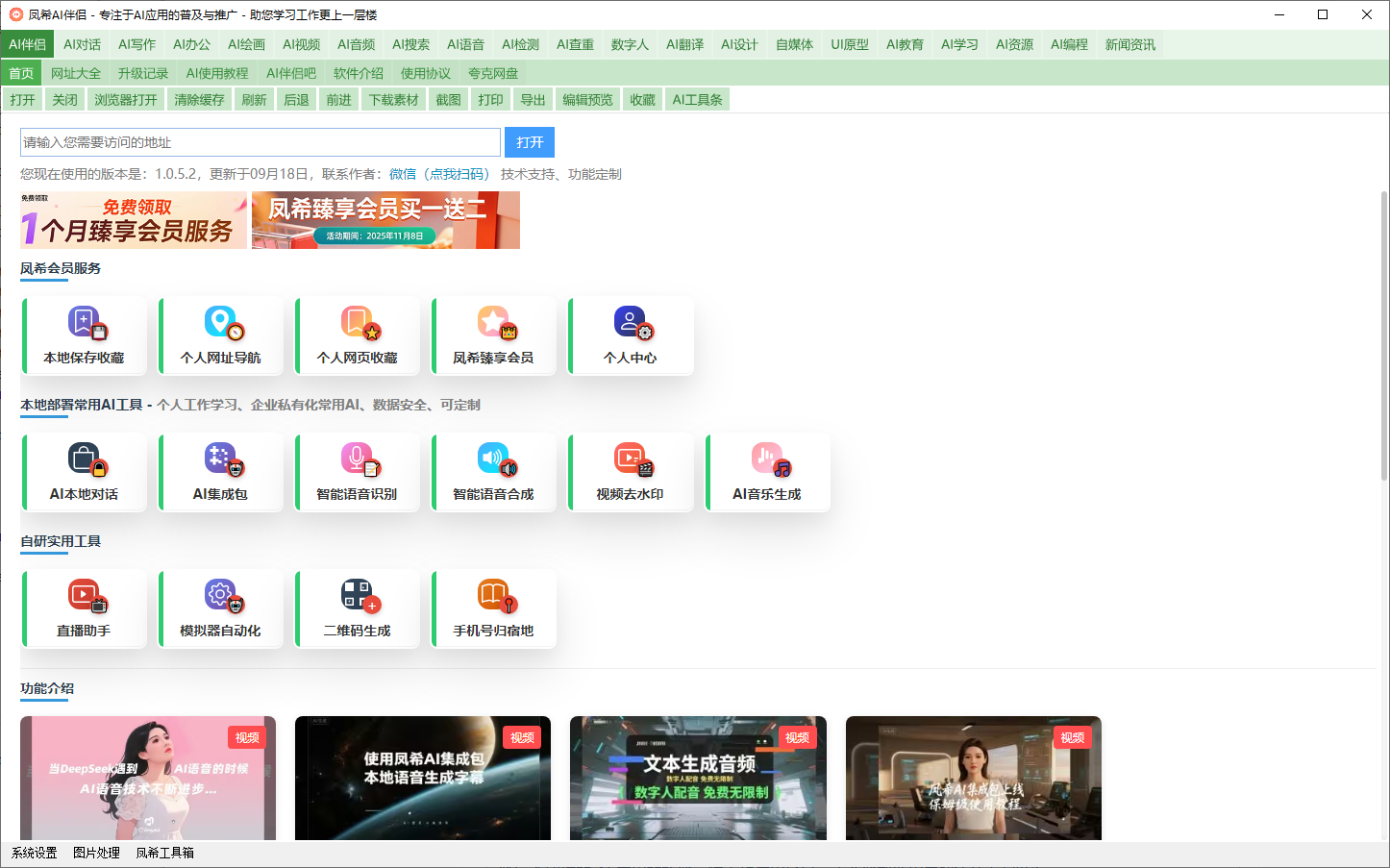Switch to the AI视频 tab
Screen dimensions: 1390x868
point(302,44)
